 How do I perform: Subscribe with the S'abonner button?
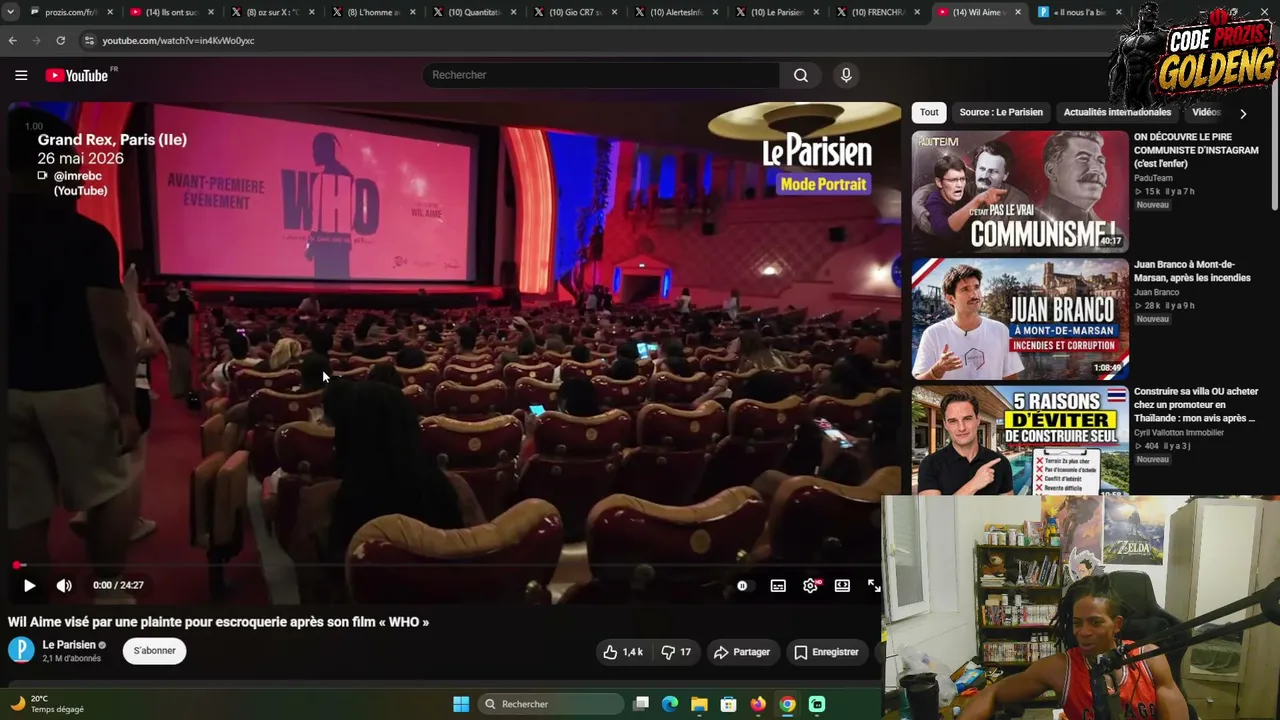tap(154, 651)
